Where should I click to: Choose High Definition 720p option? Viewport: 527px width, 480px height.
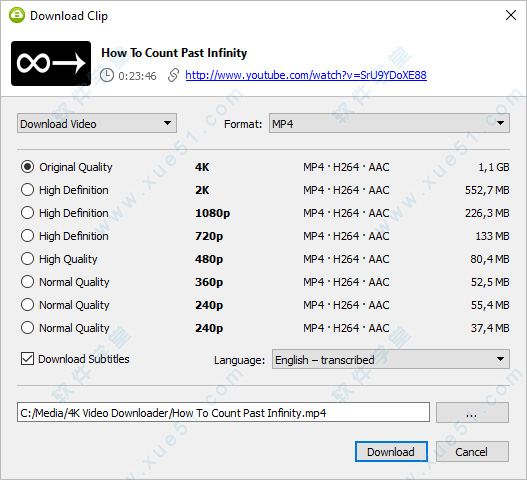pos(27,236)
